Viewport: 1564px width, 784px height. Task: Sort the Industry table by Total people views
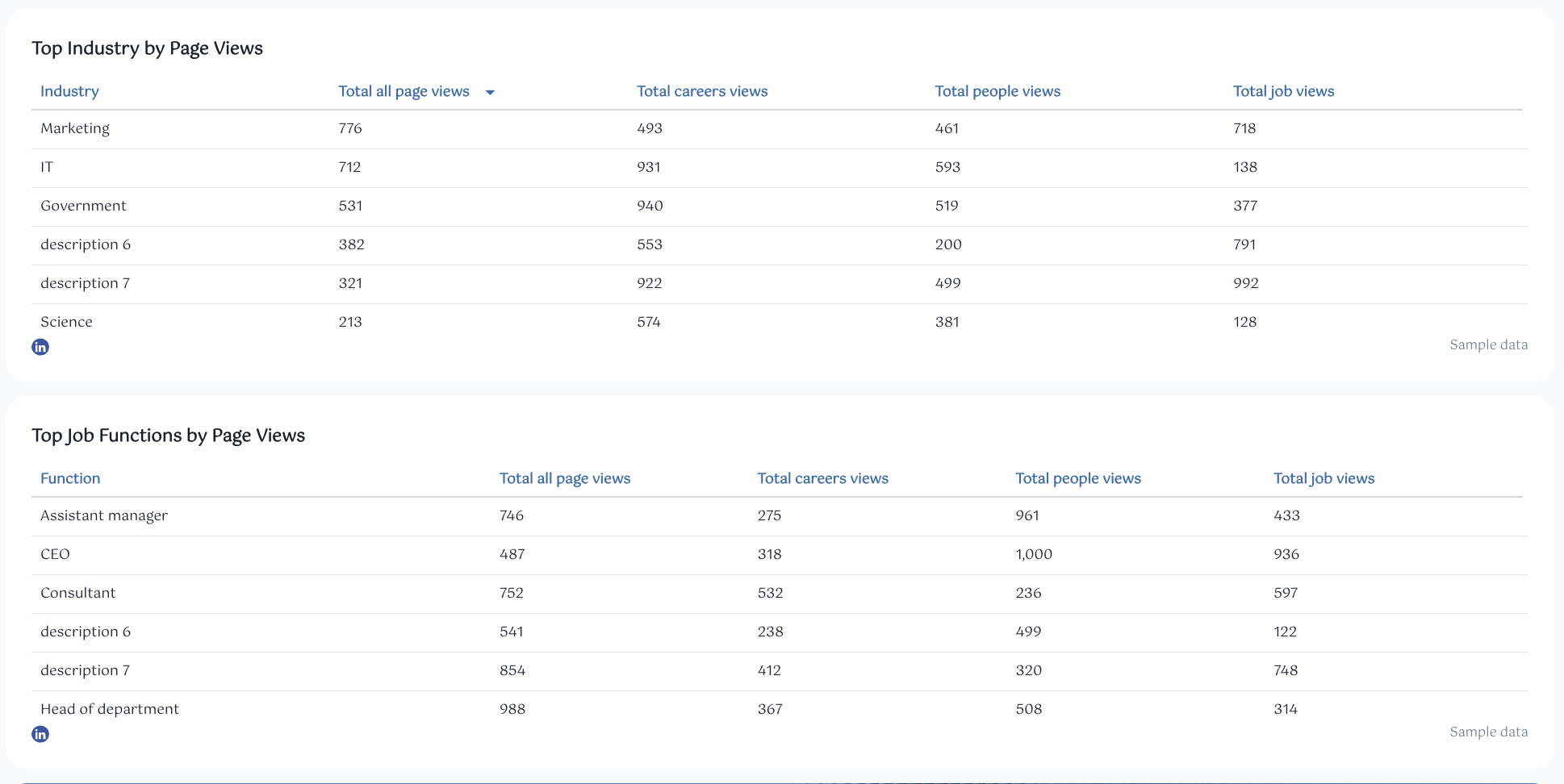pos(997,91)
